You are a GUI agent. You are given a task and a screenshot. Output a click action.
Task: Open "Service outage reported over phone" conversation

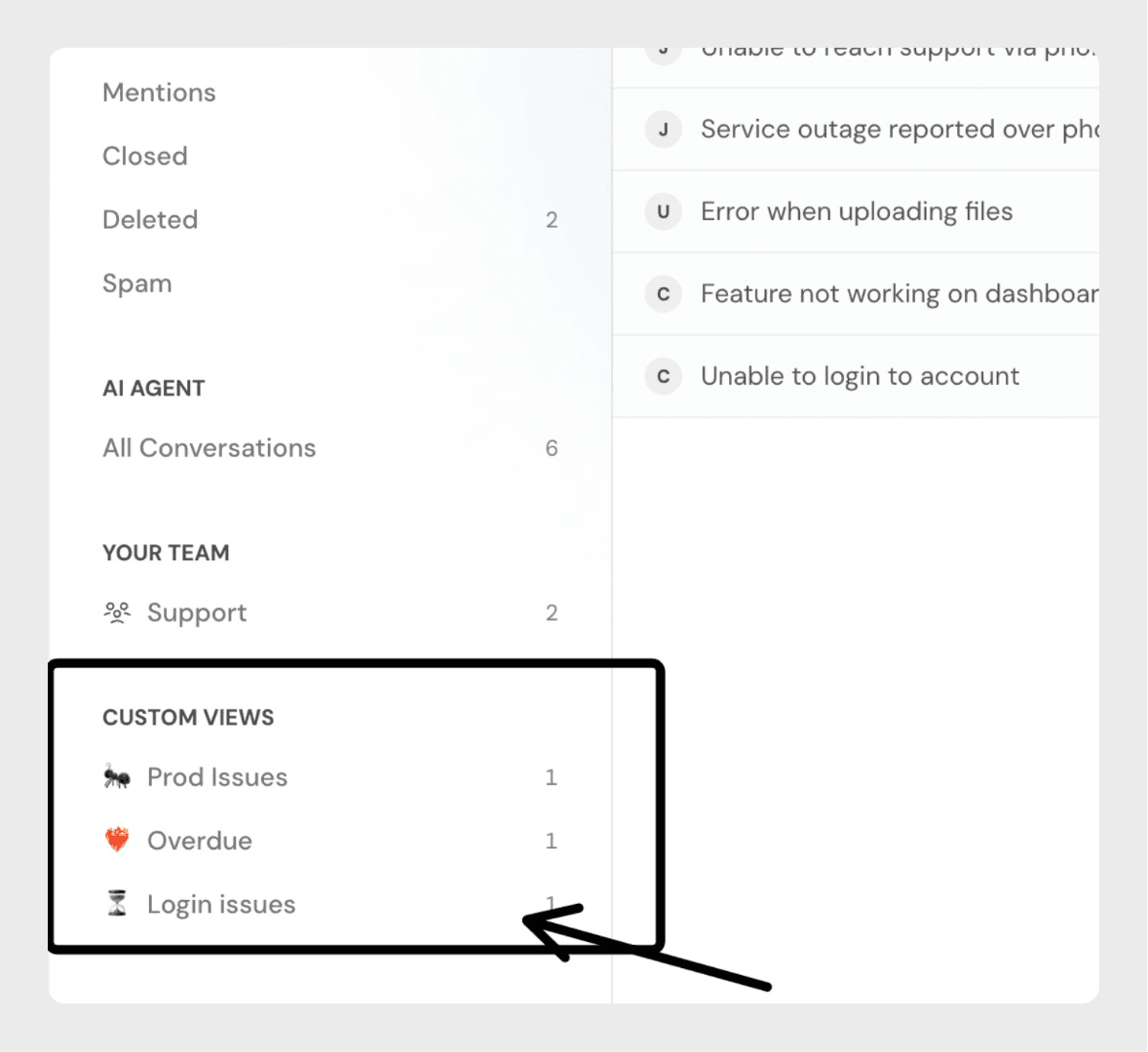click(x=897, y=130)
